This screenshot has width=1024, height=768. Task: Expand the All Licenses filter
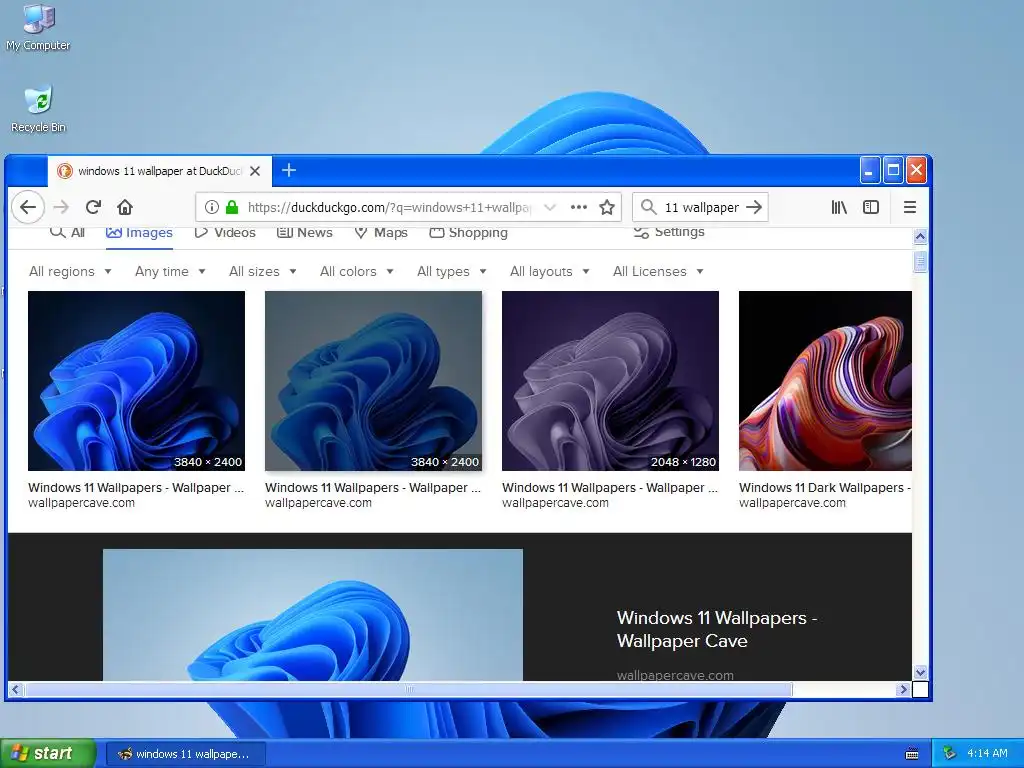(x=658, y=272)
